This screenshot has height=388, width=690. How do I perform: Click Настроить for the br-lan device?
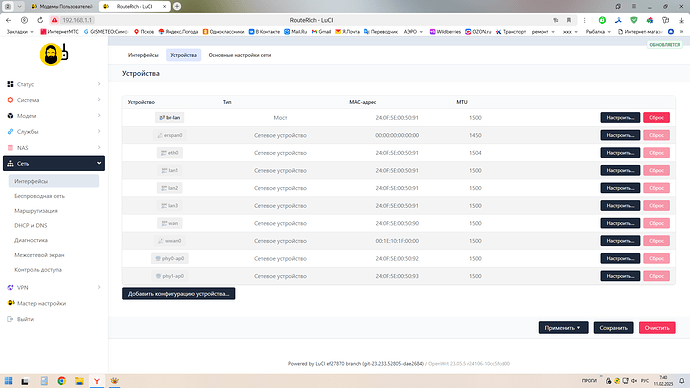pyautogui.click(x=620, y=117)
